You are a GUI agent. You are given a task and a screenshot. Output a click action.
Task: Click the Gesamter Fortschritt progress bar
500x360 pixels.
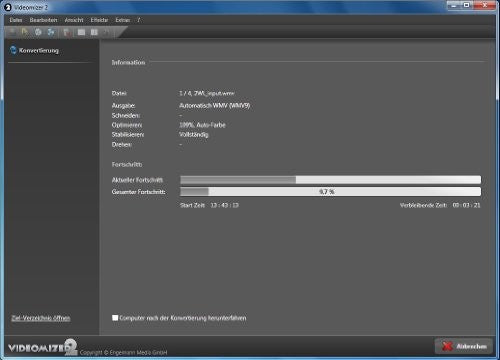point(330,192)
